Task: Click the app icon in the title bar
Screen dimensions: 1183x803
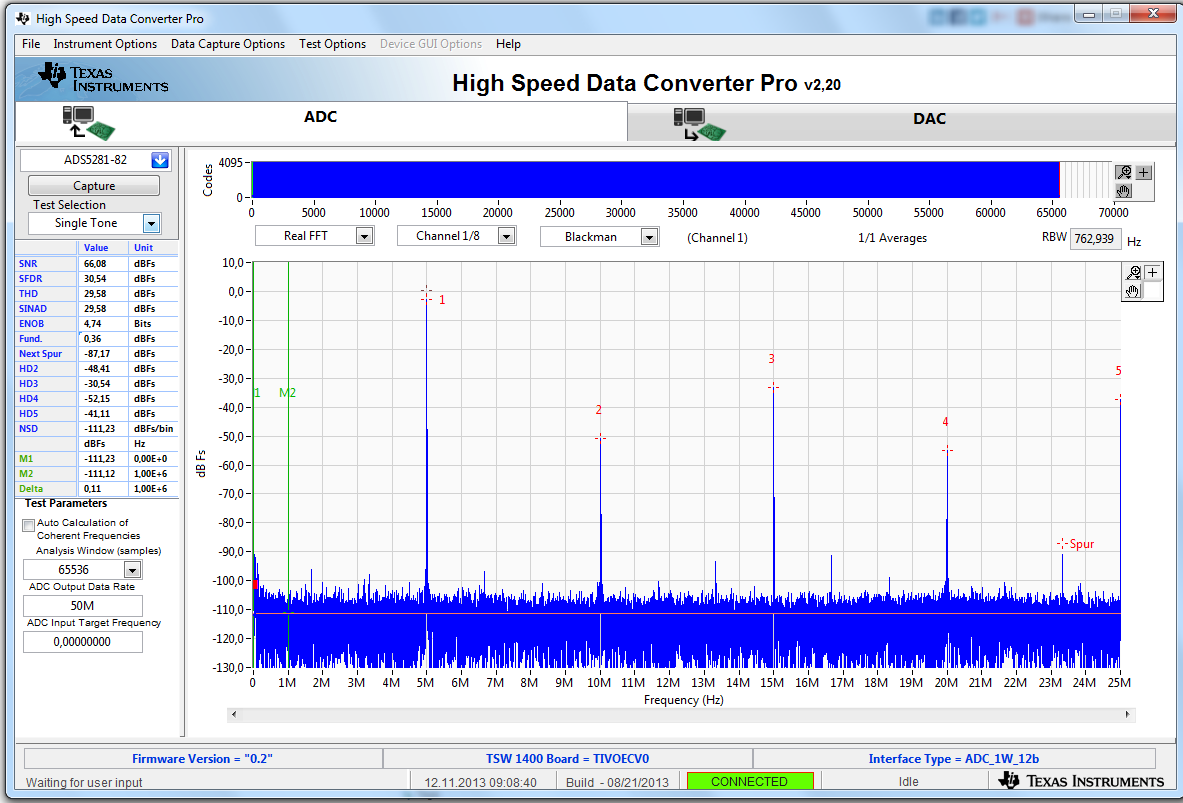Action: coord(24,18)
